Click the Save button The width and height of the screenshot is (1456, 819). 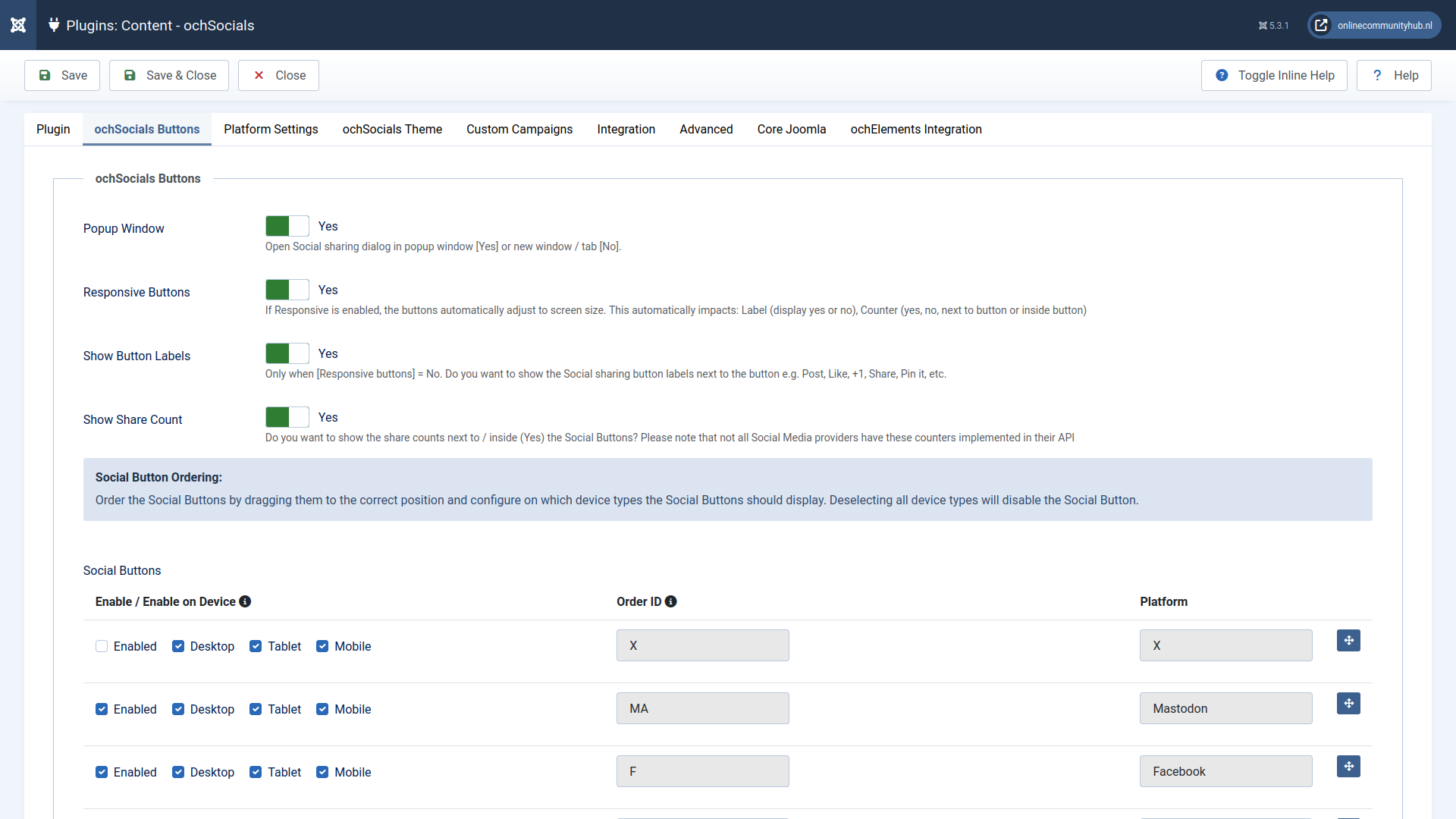click(x=62, y=75)
